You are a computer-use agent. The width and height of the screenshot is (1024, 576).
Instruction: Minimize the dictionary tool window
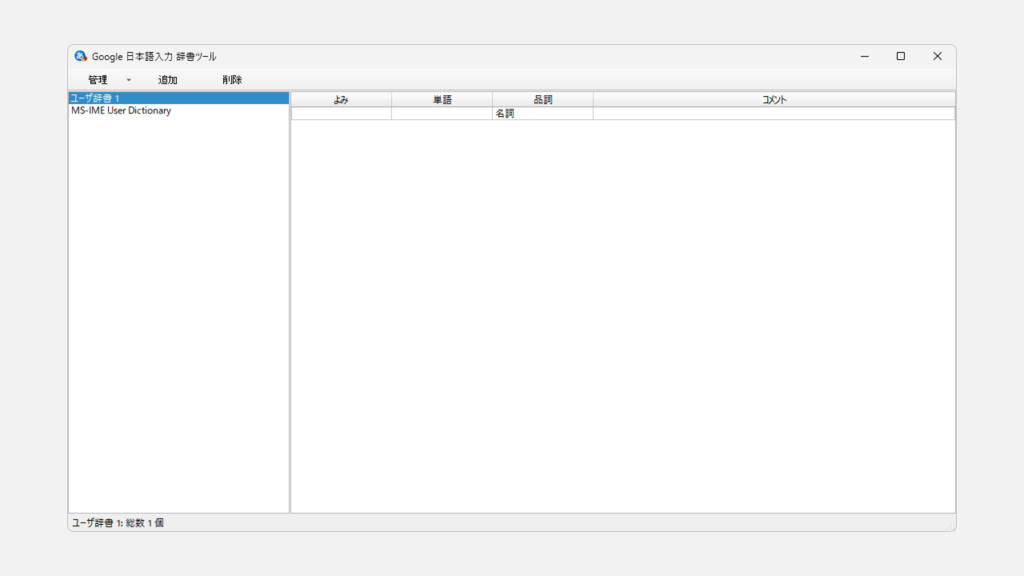pos(864,56)
